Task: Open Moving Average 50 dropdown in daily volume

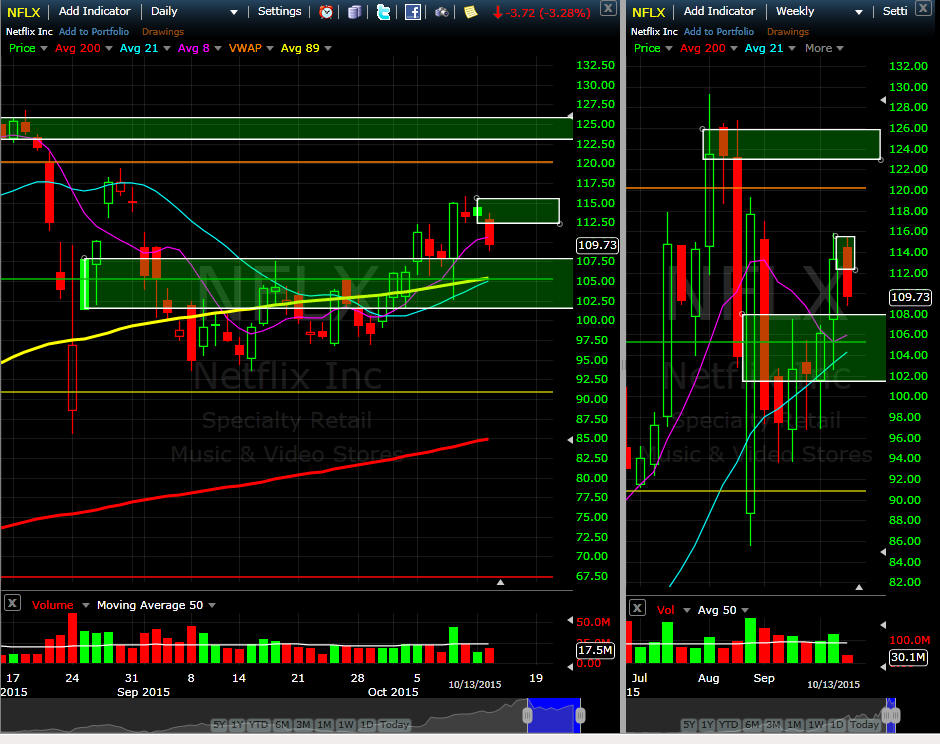Action: pyautogui.click(x=212, y=606)
